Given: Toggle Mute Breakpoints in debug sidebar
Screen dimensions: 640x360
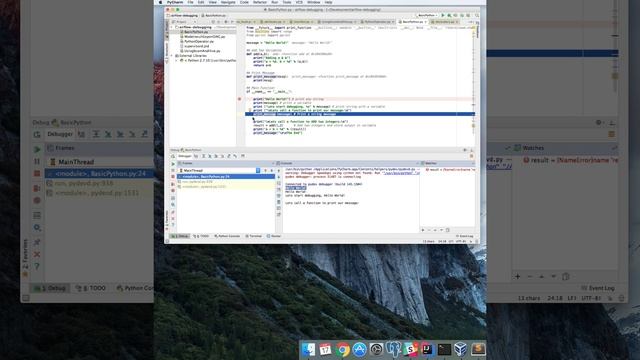Looking at the screenshot, I should pyautogui.click(x=173, y=191).
